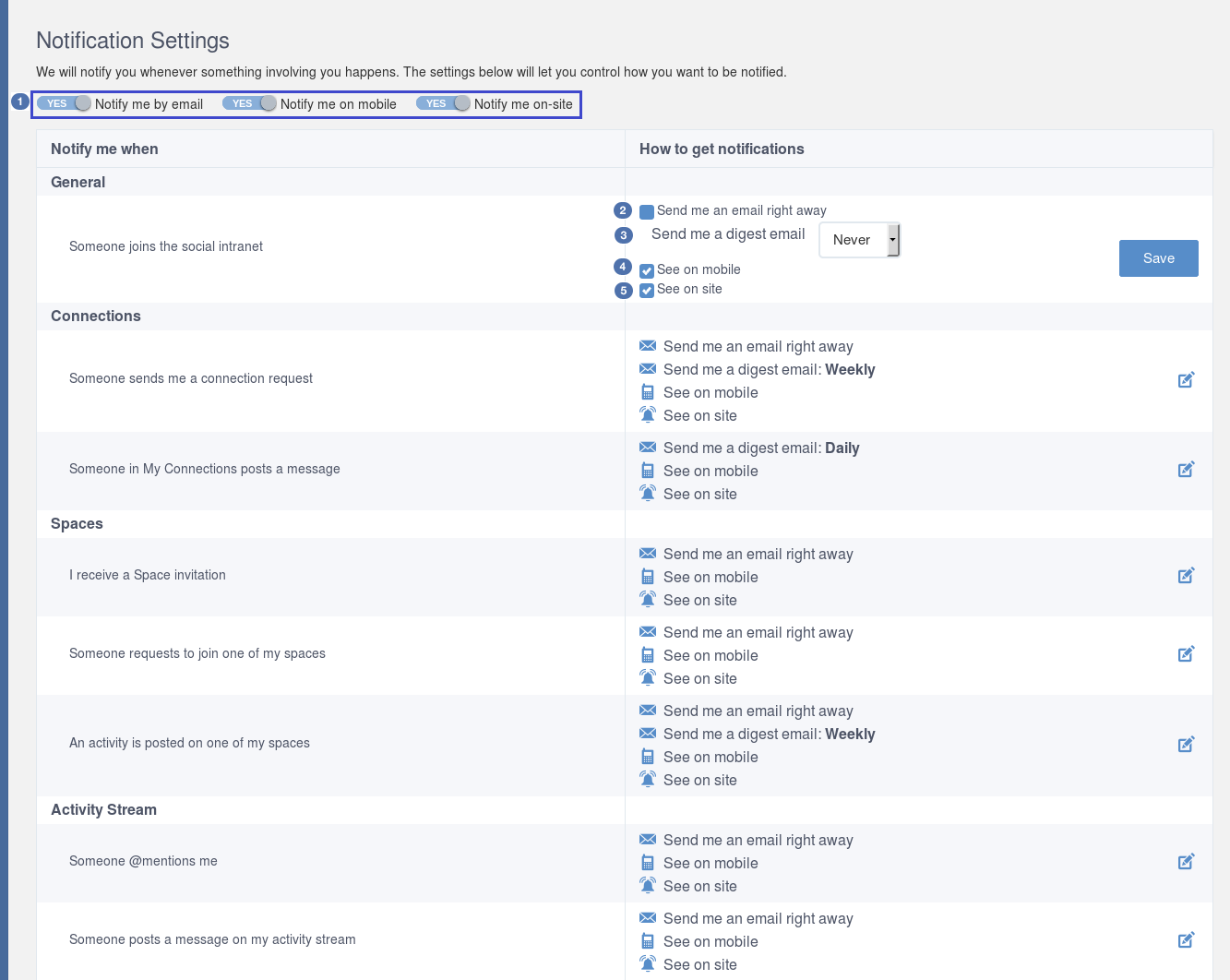Viewport: 1230px width, 980px height.
Task: Click the Connections section heading
Action: (x=96, y=316)
